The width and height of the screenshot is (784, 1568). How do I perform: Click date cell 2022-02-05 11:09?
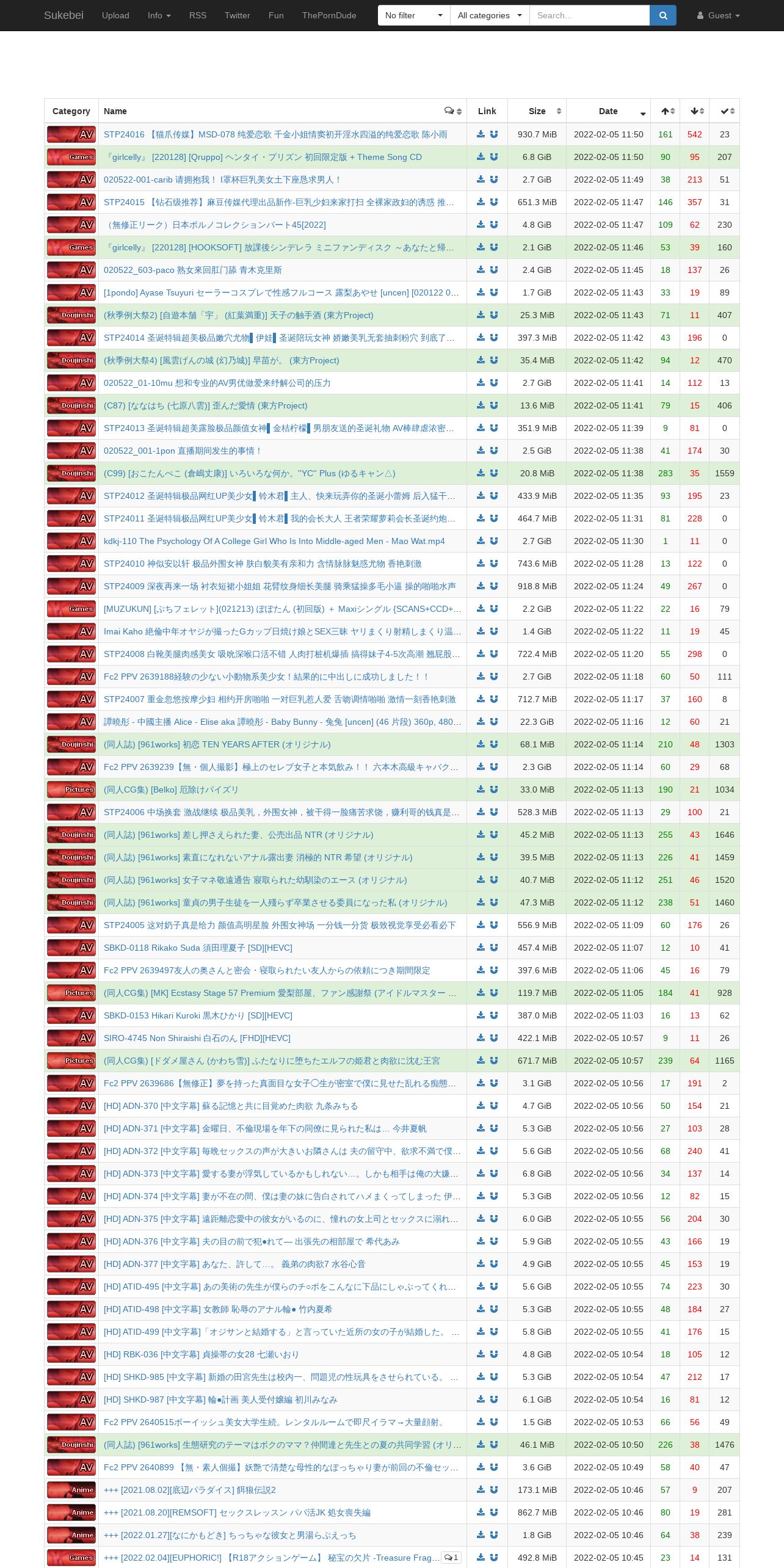coord(609,925)
